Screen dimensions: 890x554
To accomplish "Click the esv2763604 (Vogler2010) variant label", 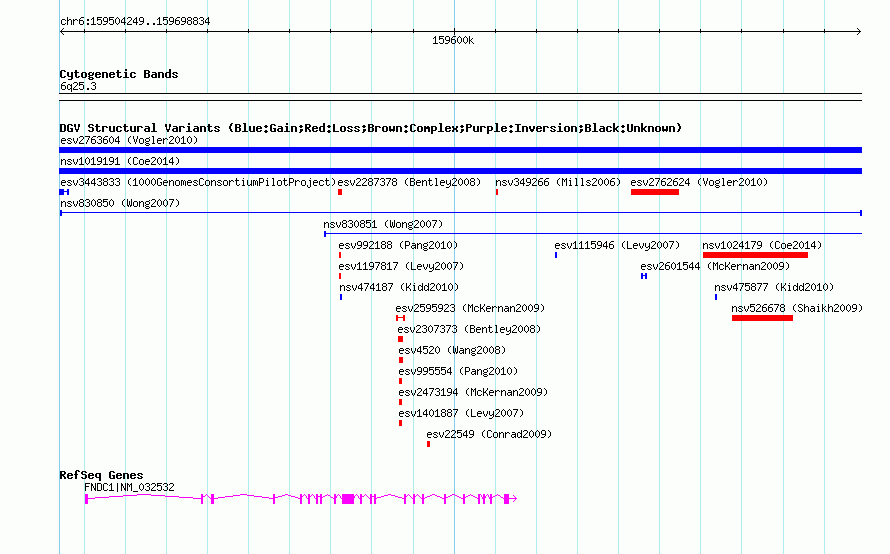I will click(x=129, y=140).
